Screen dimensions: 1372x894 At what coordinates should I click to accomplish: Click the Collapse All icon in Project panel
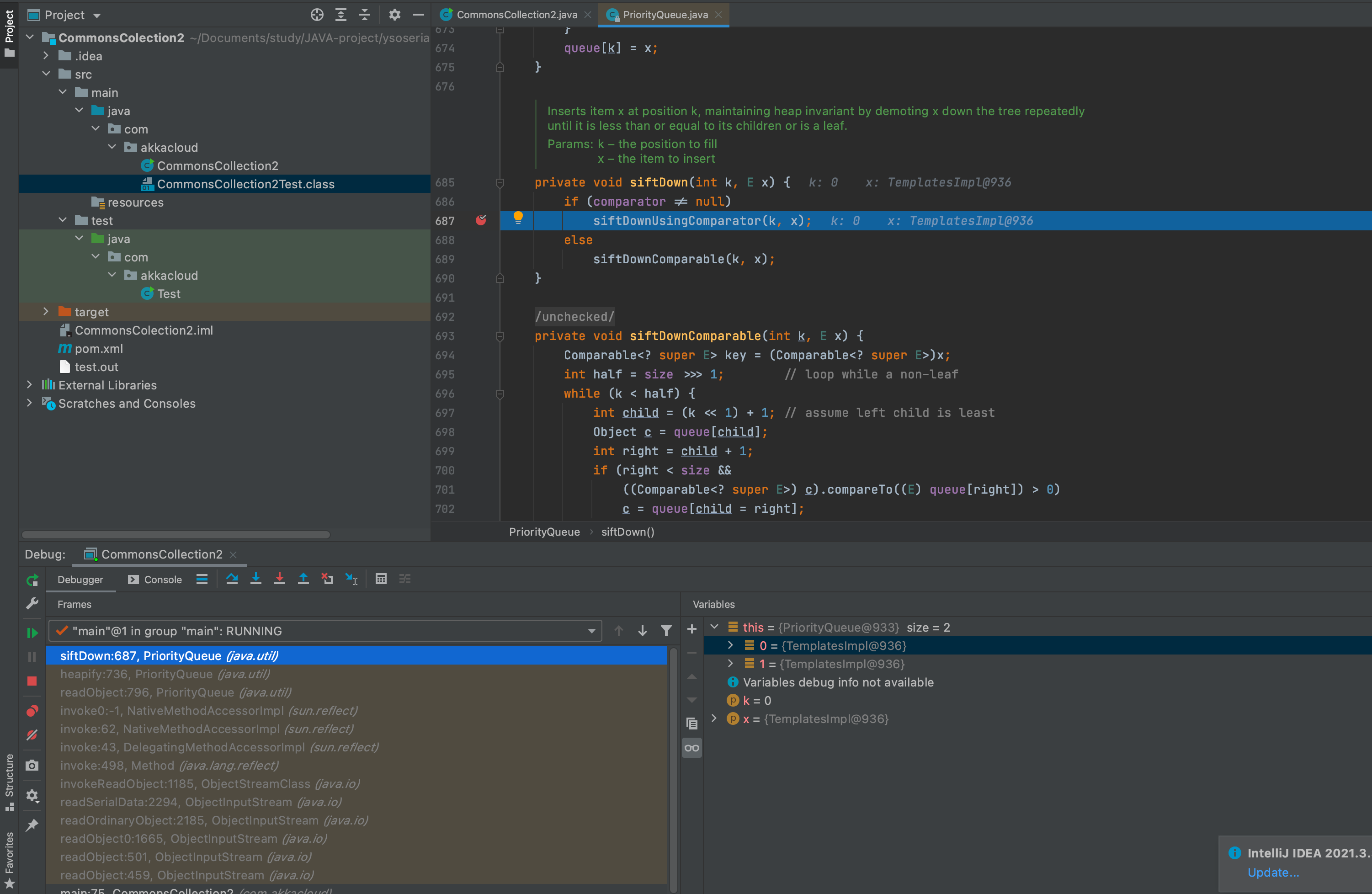[x=364, y=15]
